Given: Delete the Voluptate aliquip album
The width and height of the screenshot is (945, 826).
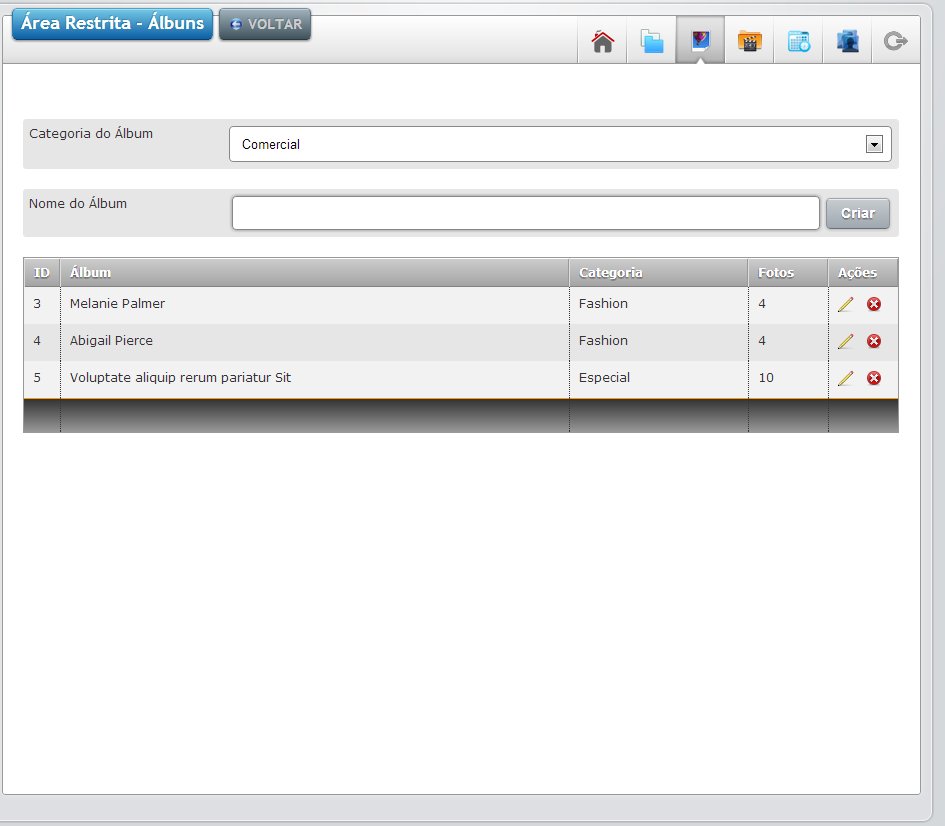Looking at the screenshot, I should (874, 378).
